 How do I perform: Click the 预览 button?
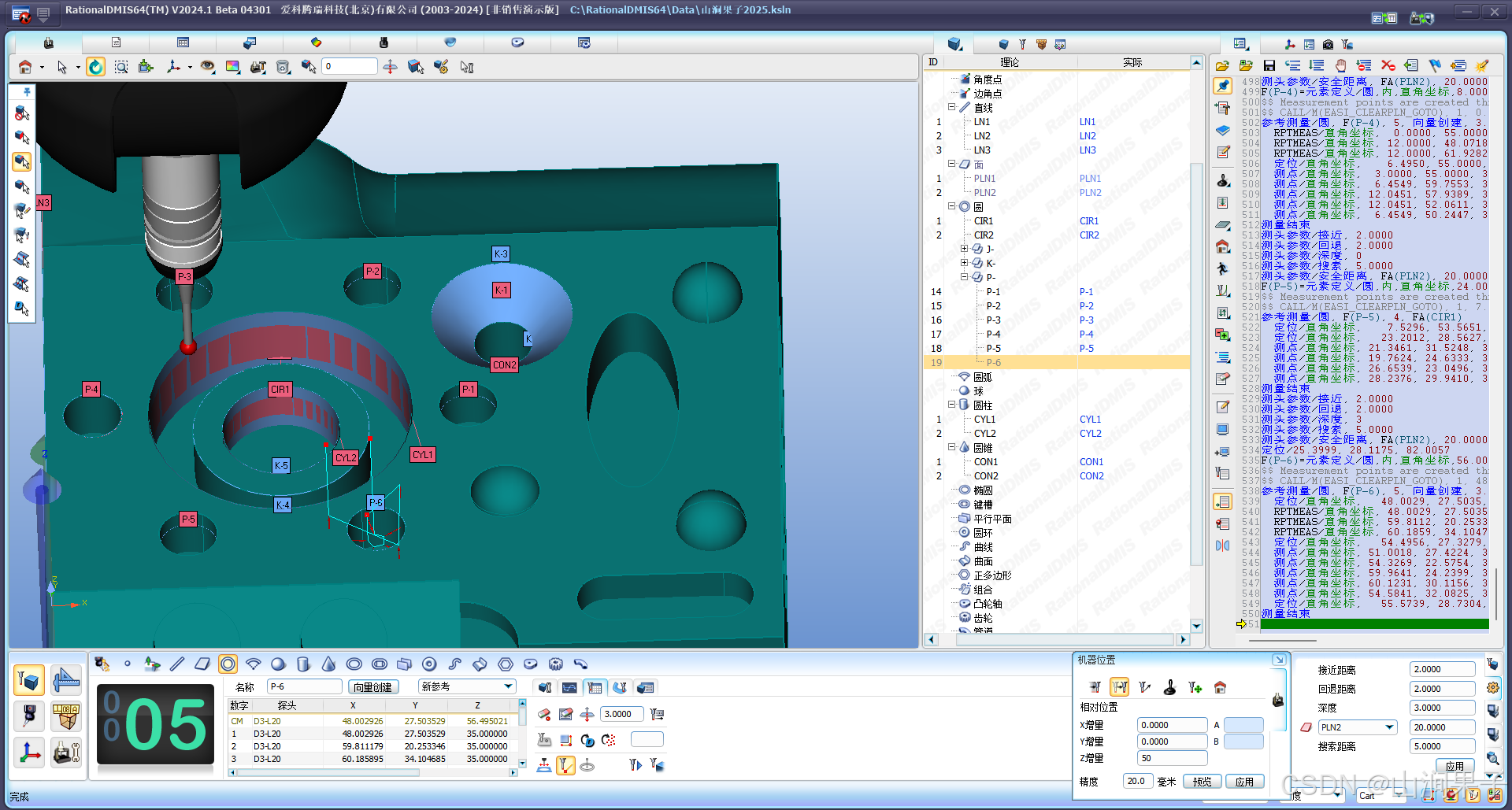(x=1202, y=782)
